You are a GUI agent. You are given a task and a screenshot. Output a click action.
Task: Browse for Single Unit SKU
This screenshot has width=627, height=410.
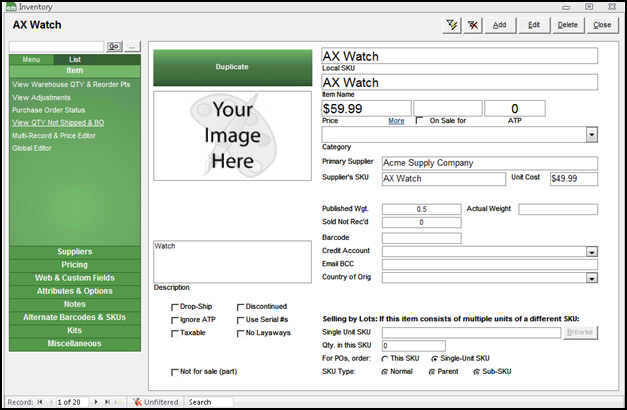tap(580, 332)
